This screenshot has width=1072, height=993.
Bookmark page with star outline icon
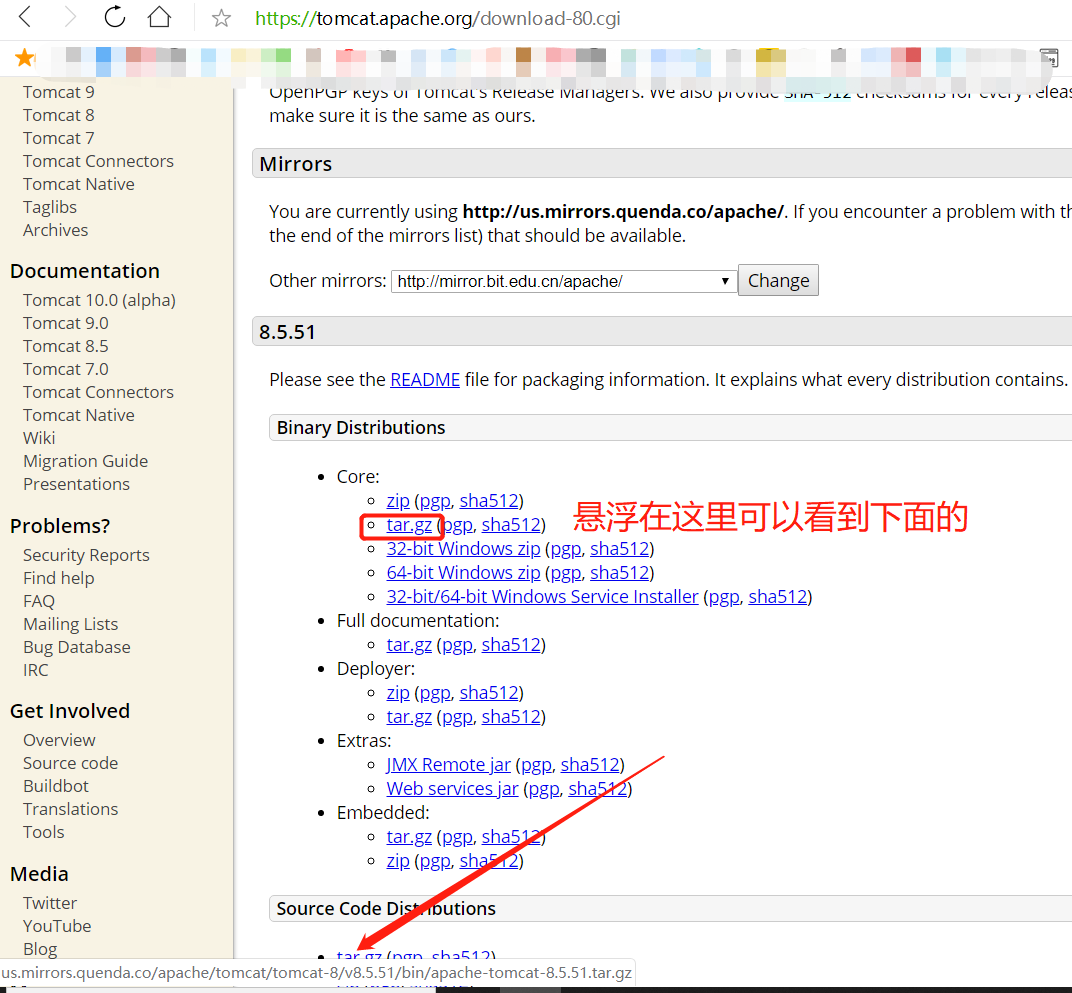click(x=222, y=19)
